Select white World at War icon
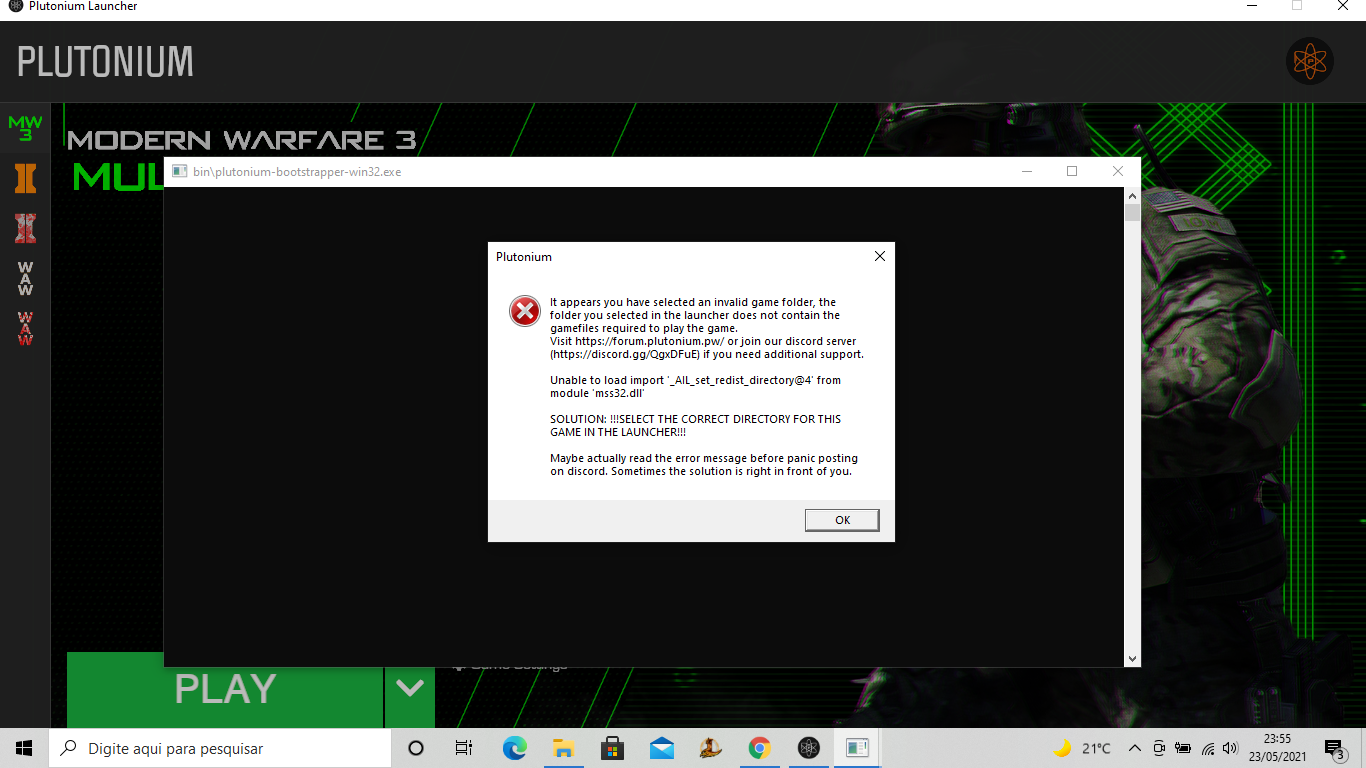Viewport: 1366px width, 768px height. click(x=25, y=278)
